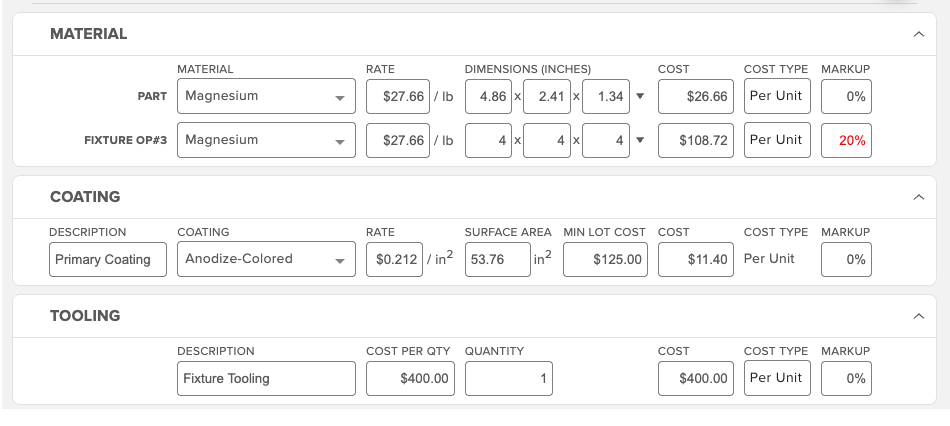Edit the tooling Cost Per Qty field
Viewport: 950px width, 426px height.
(x=412, y=378)
